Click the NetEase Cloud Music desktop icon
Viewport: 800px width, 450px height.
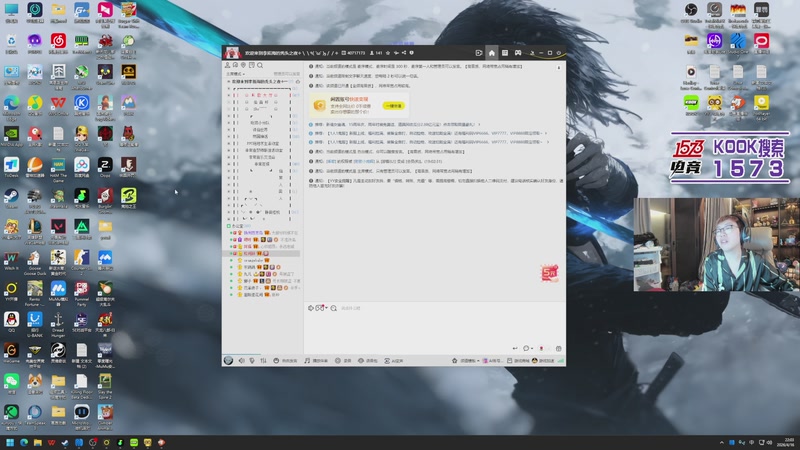[58, 43]
